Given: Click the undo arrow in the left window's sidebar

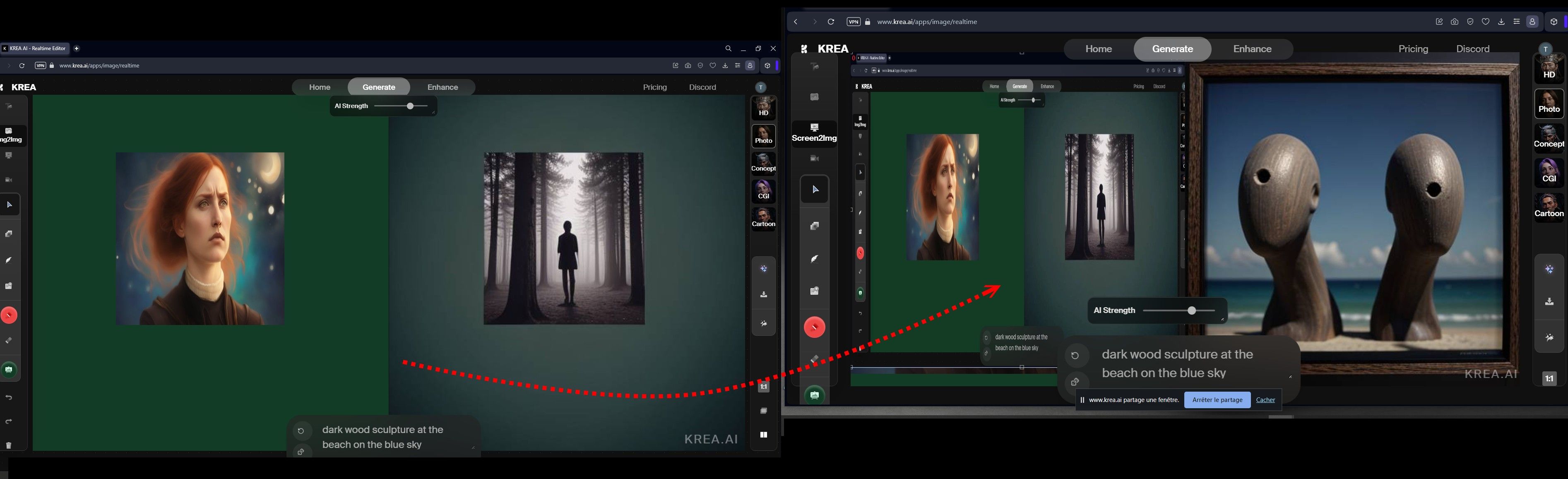Looking at the screenshot, I should (9, 397).
